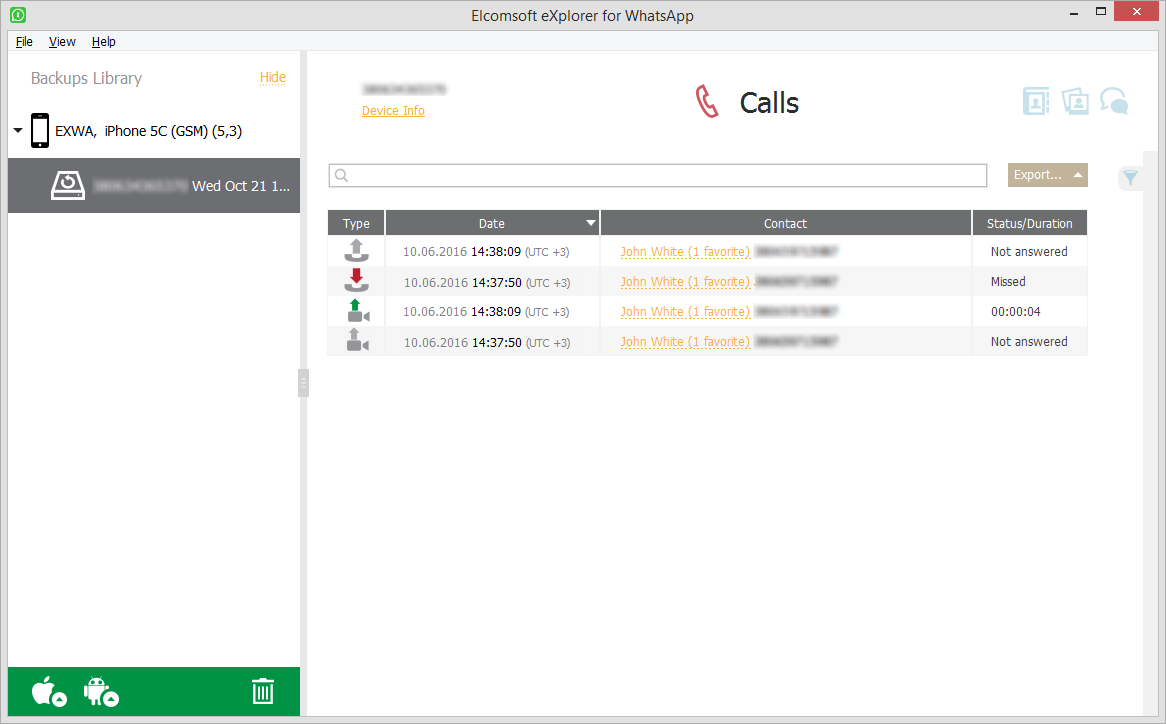Click the backup disk icon
The image size is (1166, 724).
point(68,185)
